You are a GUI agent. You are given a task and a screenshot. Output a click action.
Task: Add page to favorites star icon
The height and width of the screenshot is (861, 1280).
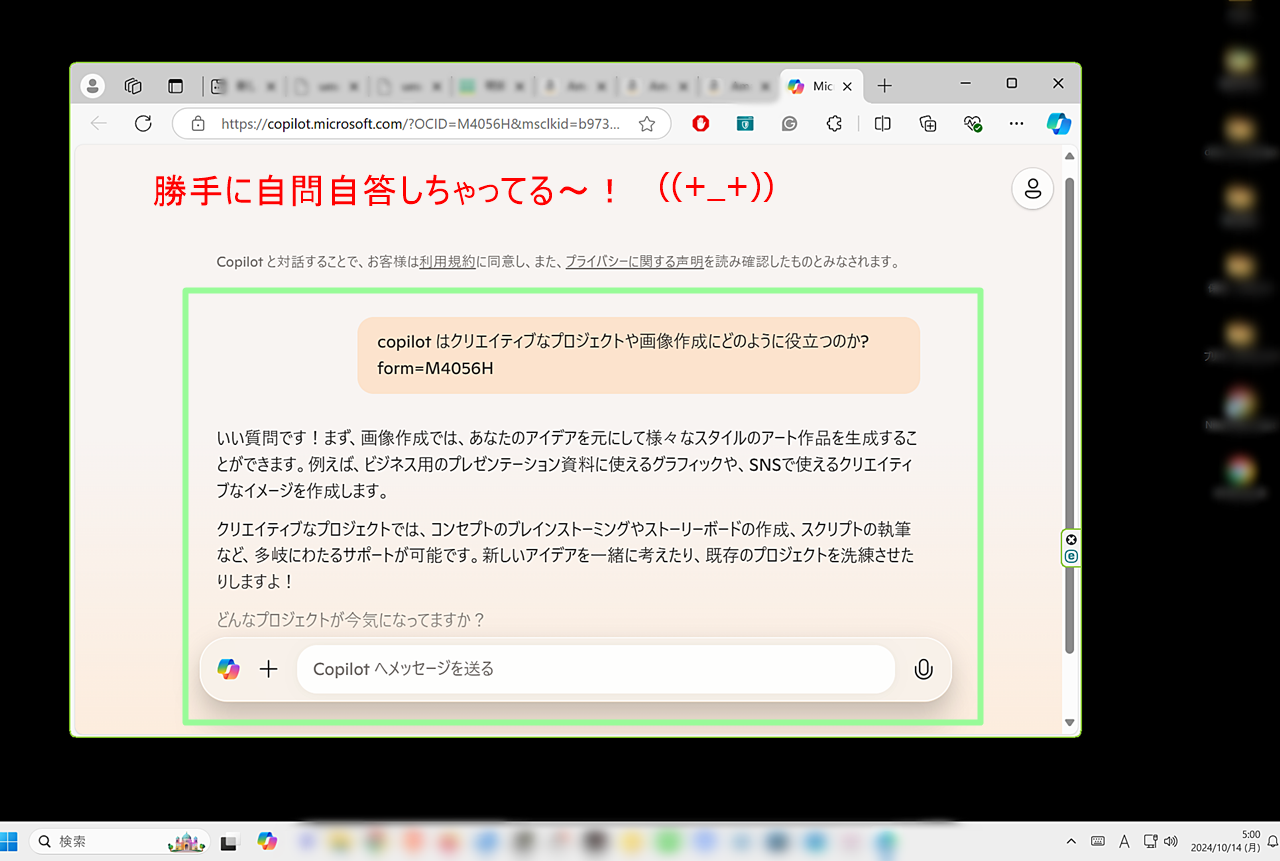[x=647, y=124]
